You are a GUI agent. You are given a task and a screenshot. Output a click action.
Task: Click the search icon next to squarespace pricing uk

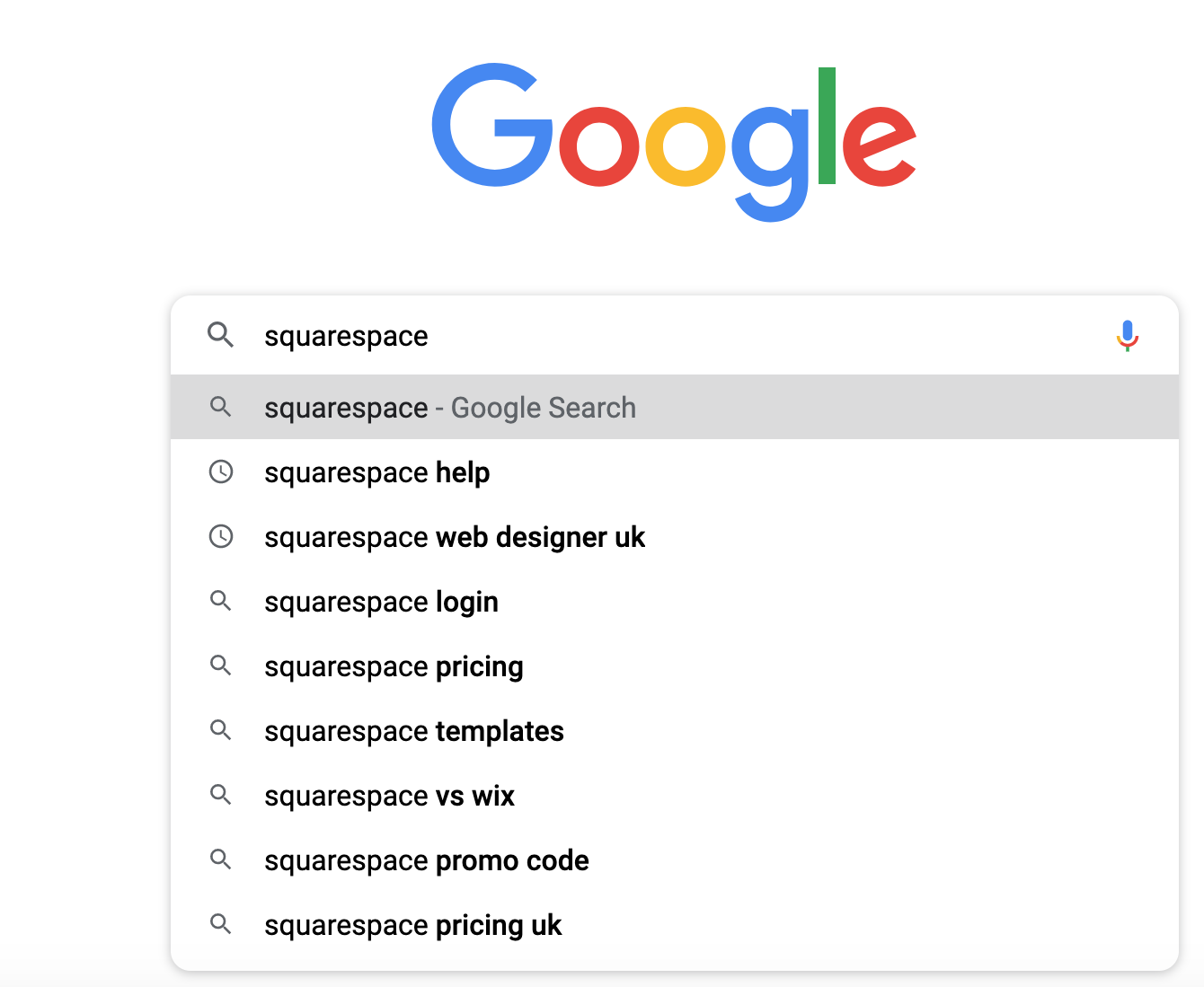(221, 924)
